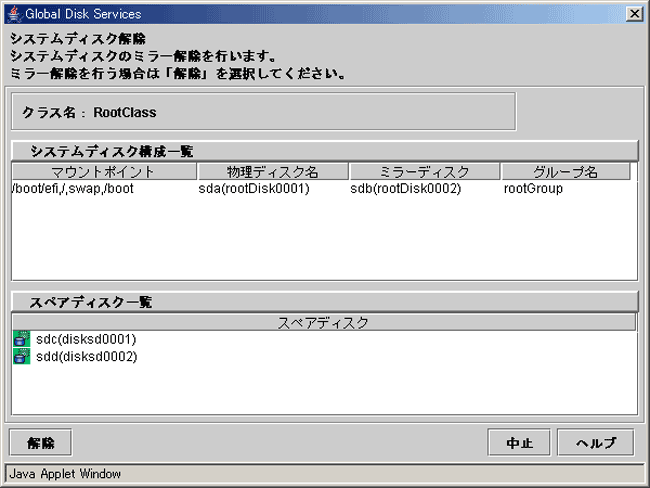Viewport: 650px width, 488px height.
Task: Click the 解除 button to unmirror
Action: pos(41,443)
